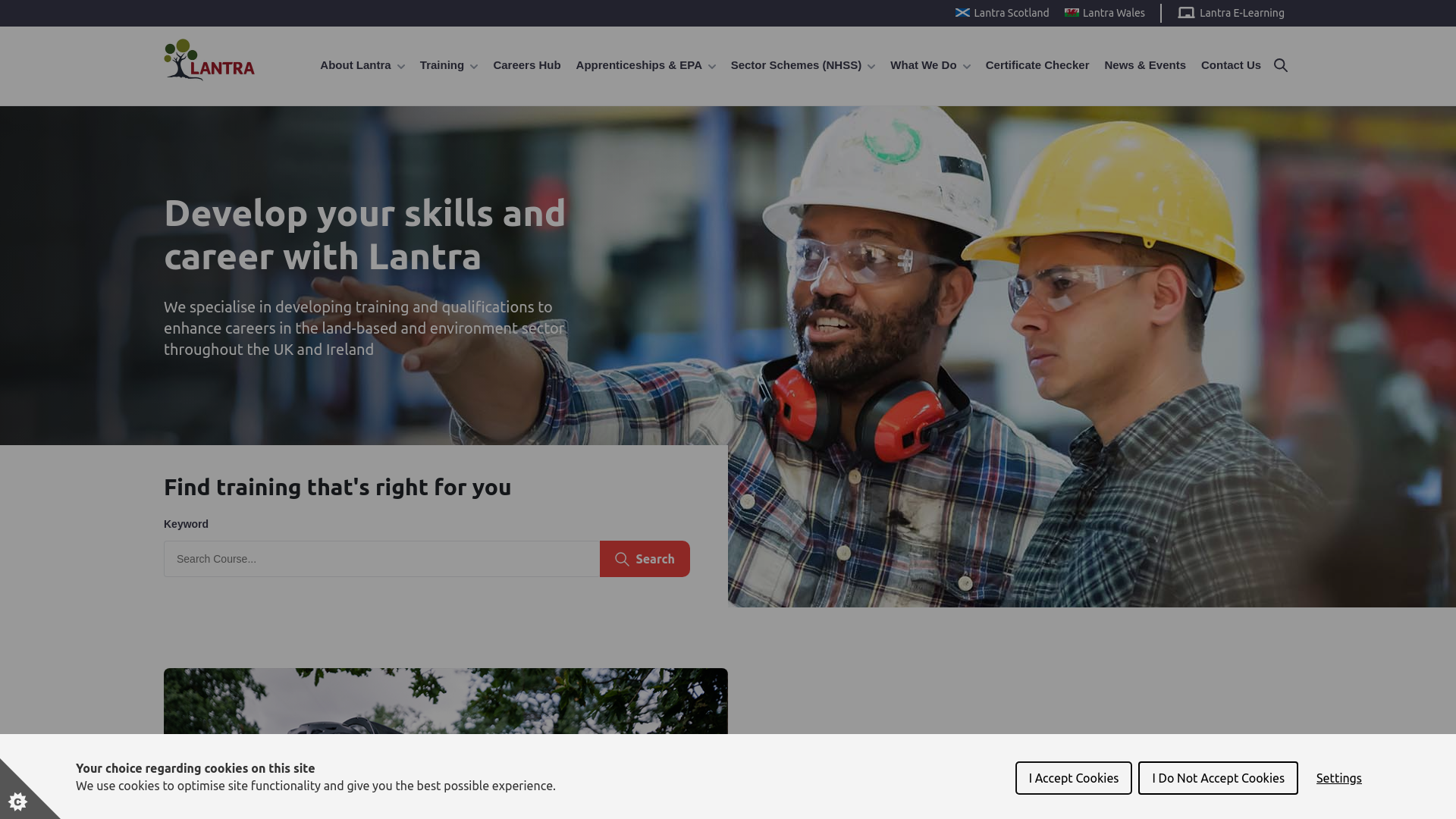The image size is (1456, 819).
Task: Click the laptop E-Learning icon
Action: 1186,13
